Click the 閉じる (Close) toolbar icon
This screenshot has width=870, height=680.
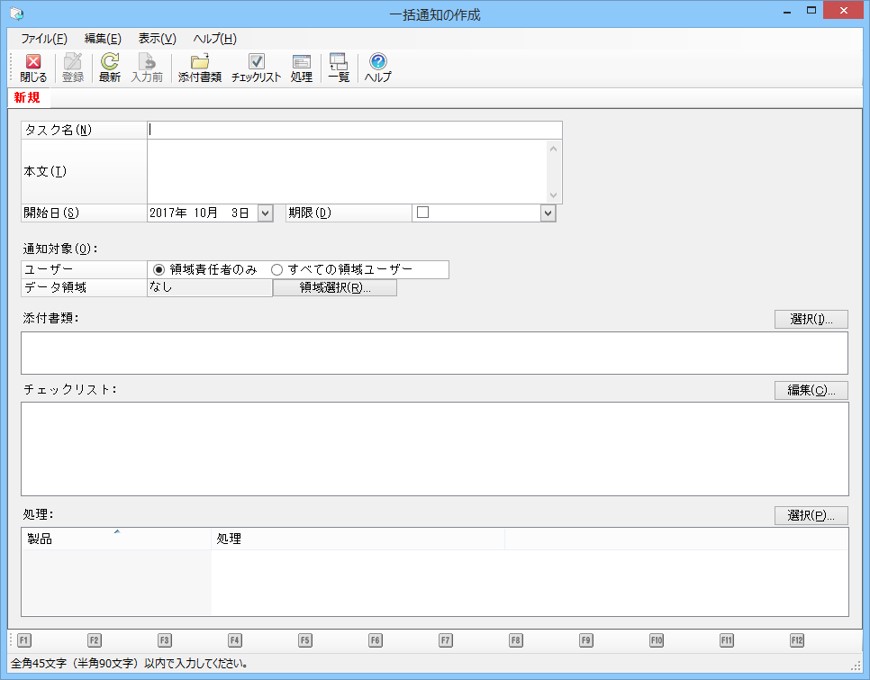[x=33, y=62]
